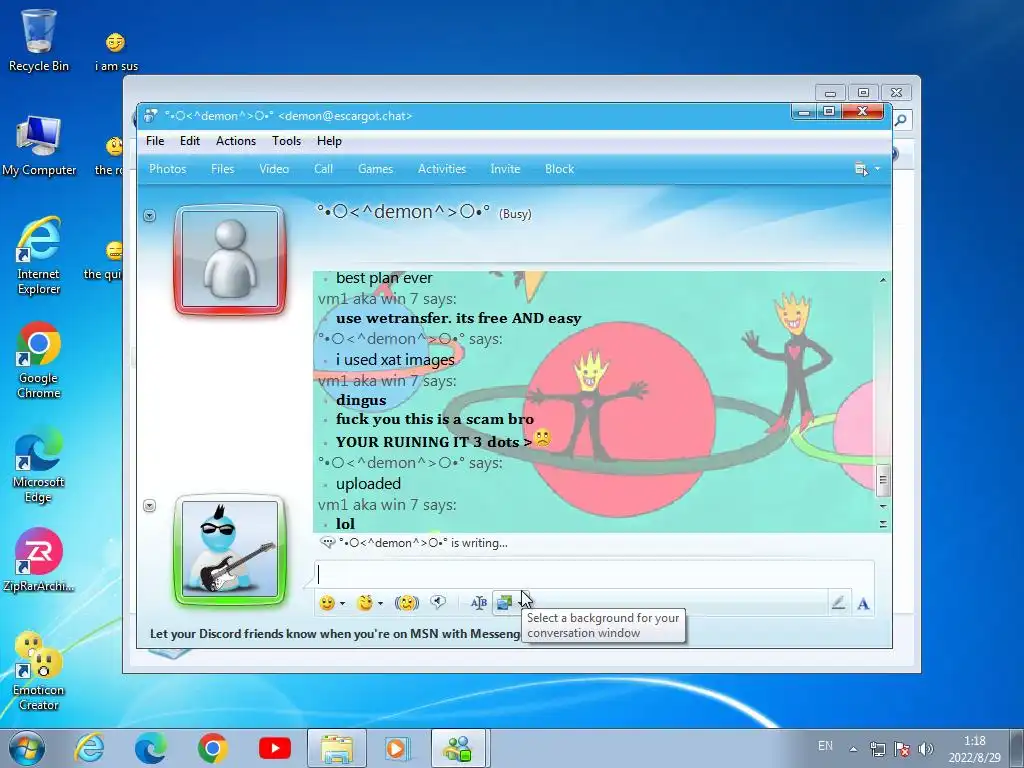Screen dimensions: 1024x768
Task: Click Files in the conversation toolbar
Action: click(222, 169)
